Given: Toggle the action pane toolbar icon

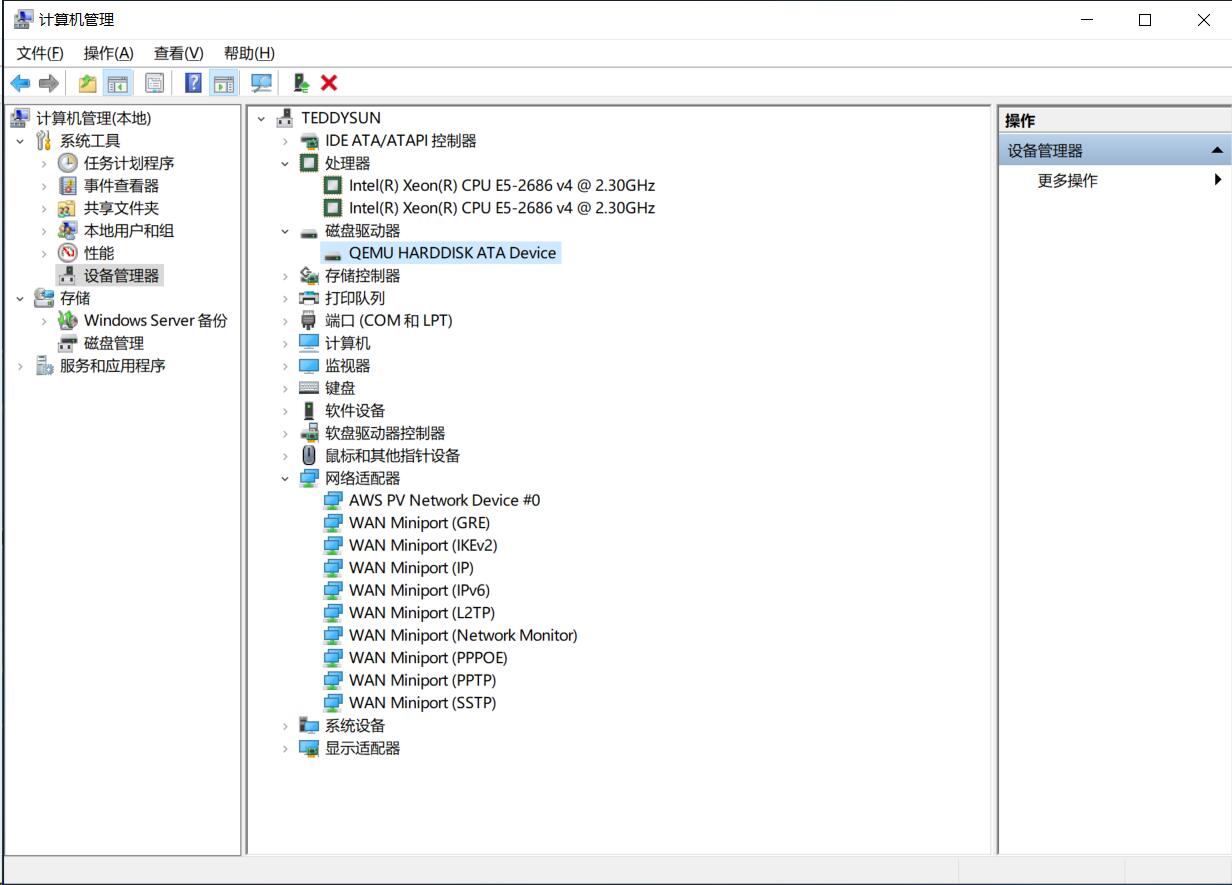Looking at the screenshot, I should click(x=223, y=83).
